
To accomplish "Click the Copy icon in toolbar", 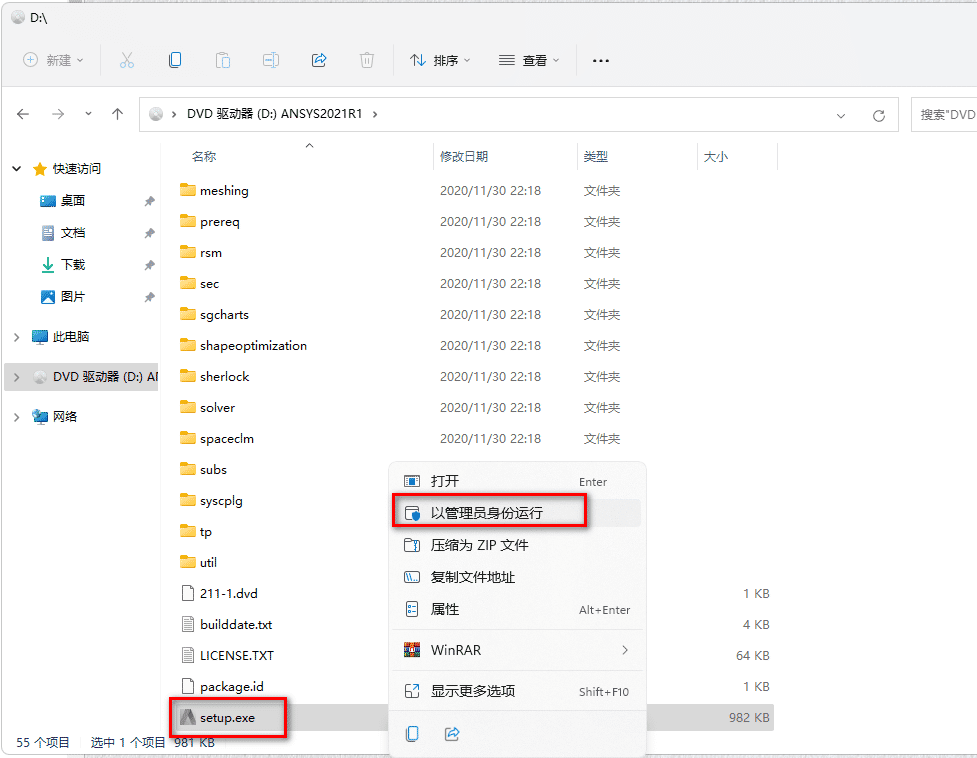I will coord(175,60).
